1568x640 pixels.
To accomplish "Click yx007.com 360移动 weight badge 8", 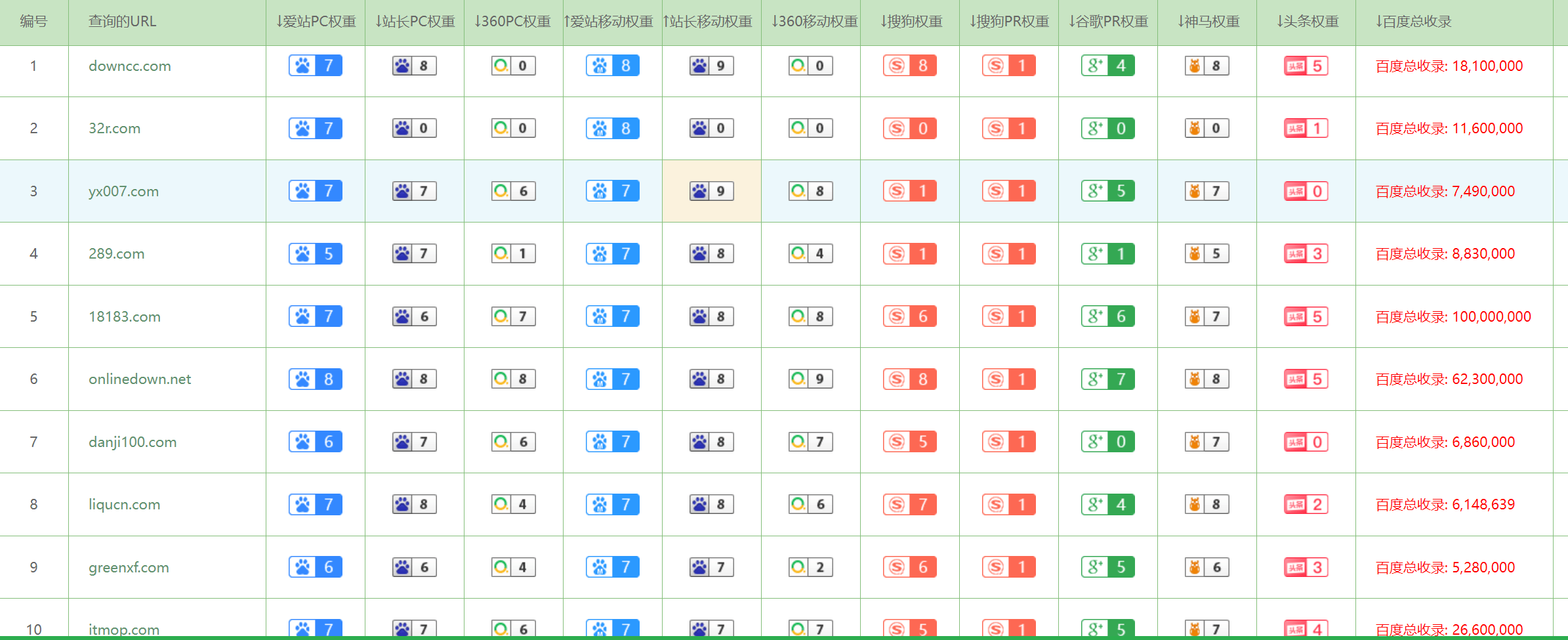I will 811,191.
